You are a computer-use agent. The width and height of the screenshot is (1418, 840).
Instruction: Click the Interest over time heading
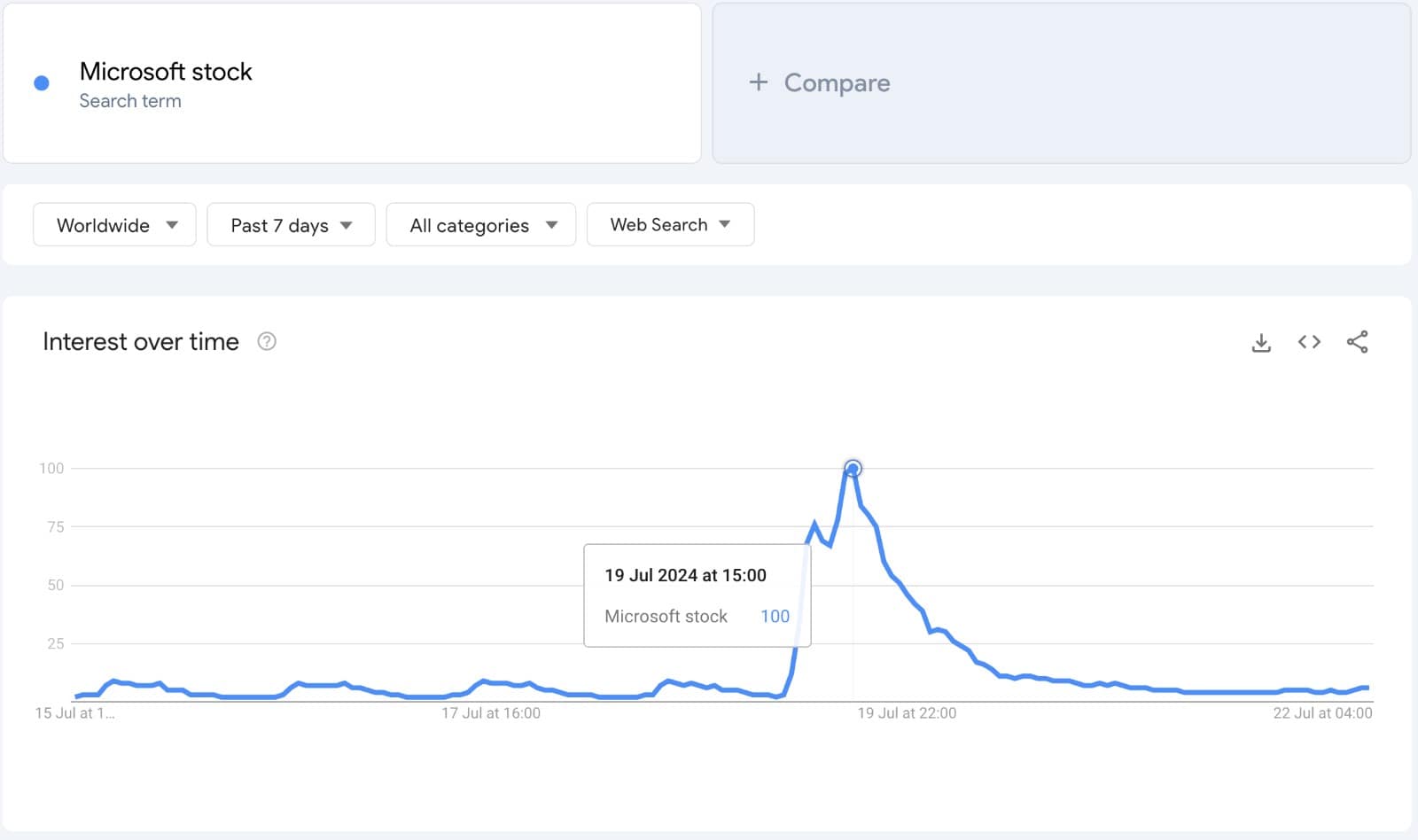(x=141, y=342)
